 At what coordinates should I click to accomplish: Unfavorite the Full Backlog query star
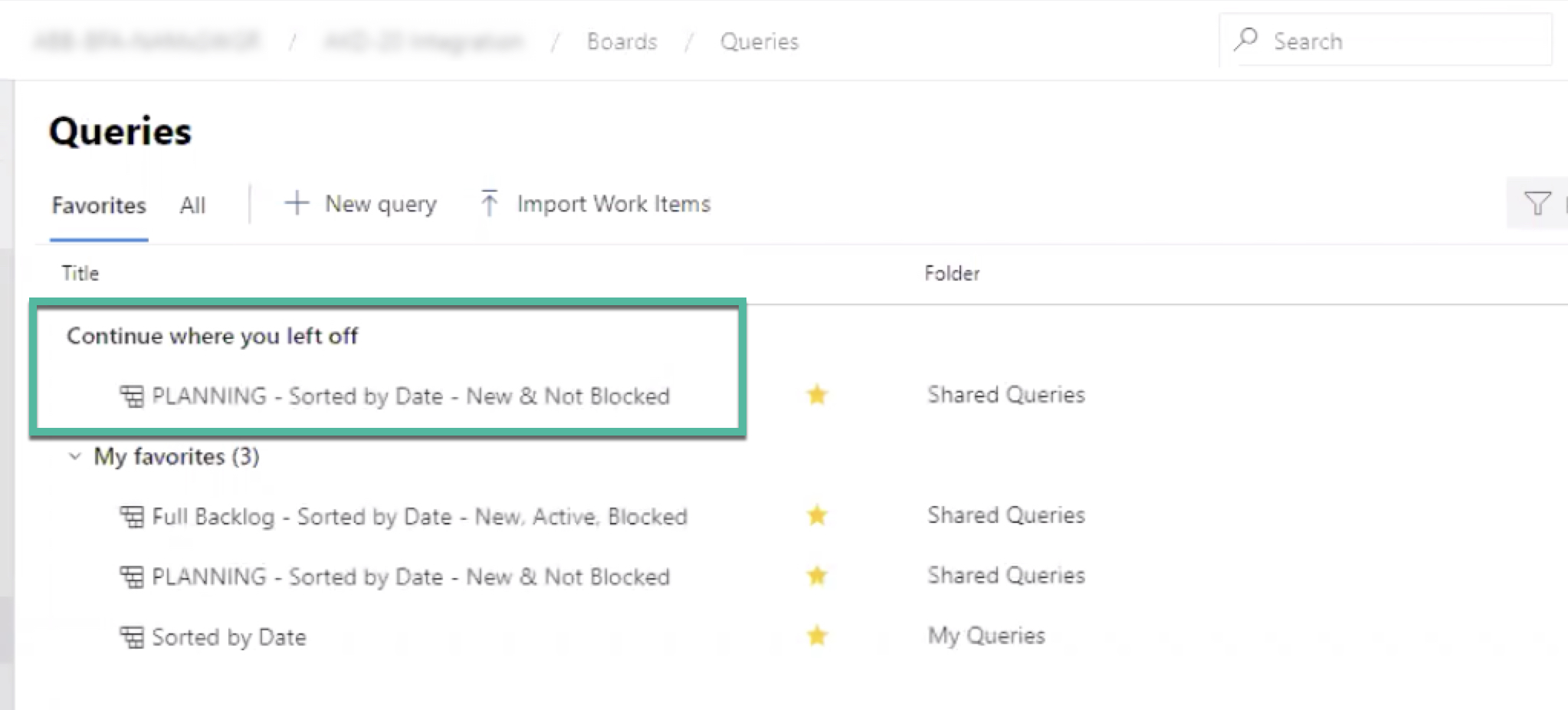click(817, 515)
